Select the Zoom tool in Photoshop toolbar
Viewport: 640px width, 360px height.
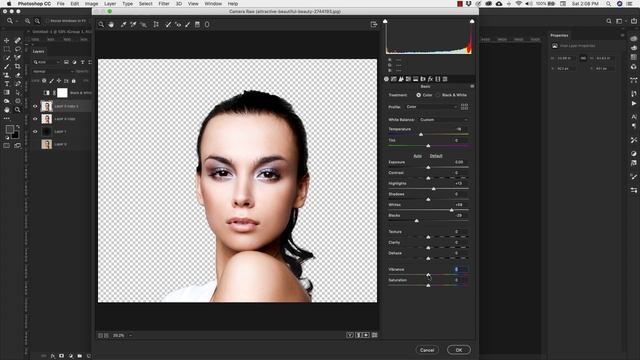(18, 109)
